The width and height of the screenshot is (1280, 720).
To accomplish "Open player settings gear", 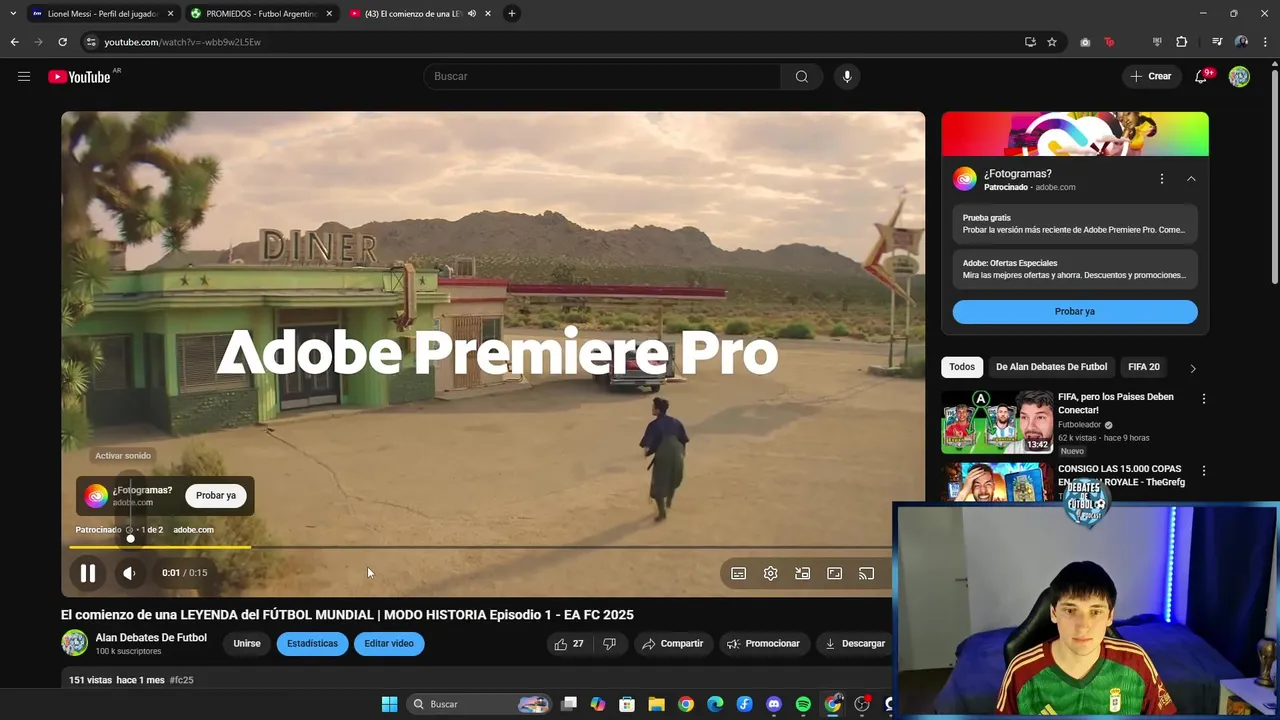I will click(770, 573).
